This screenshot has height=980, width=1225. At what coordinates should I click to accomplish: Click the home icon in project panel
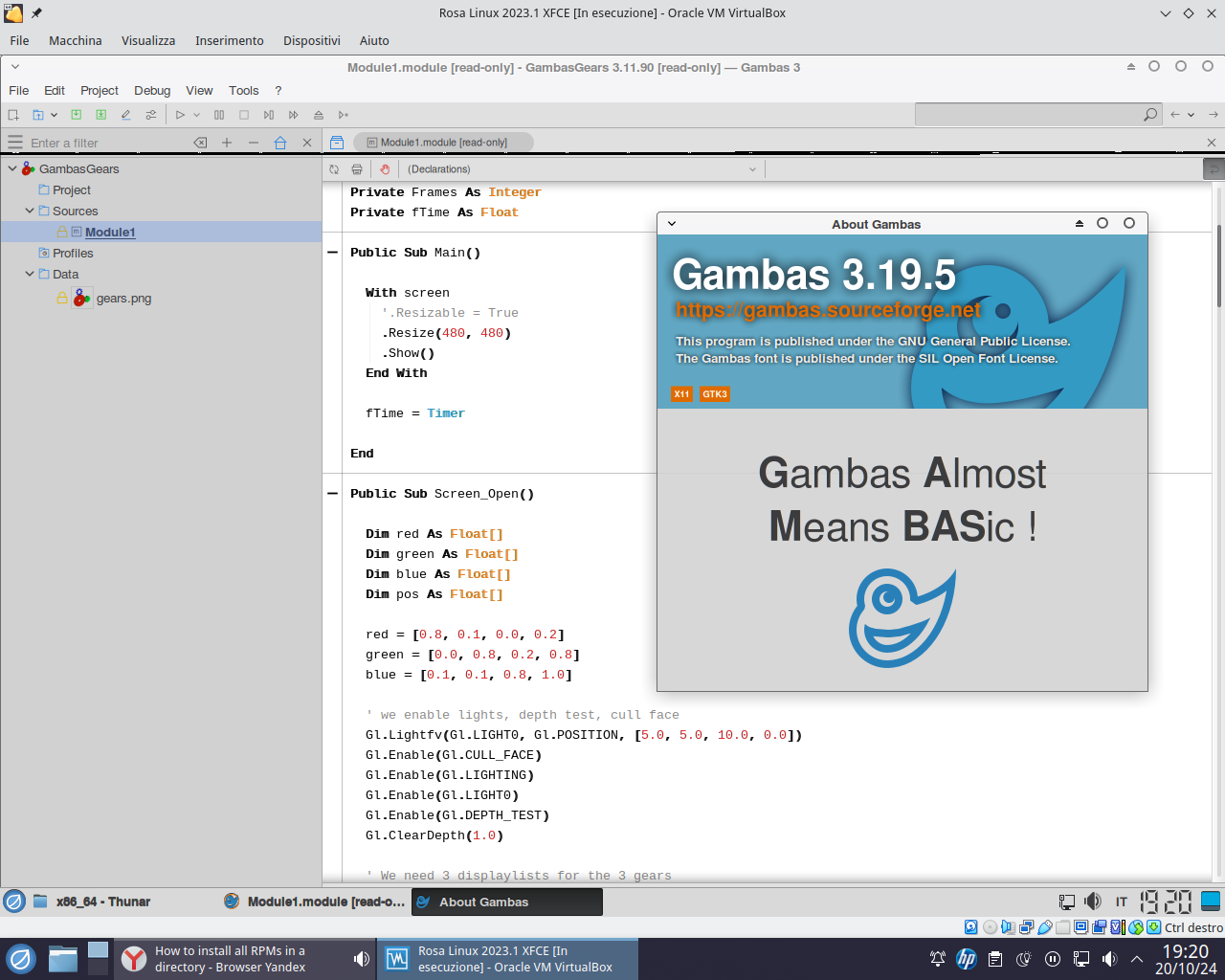(280, 143)
